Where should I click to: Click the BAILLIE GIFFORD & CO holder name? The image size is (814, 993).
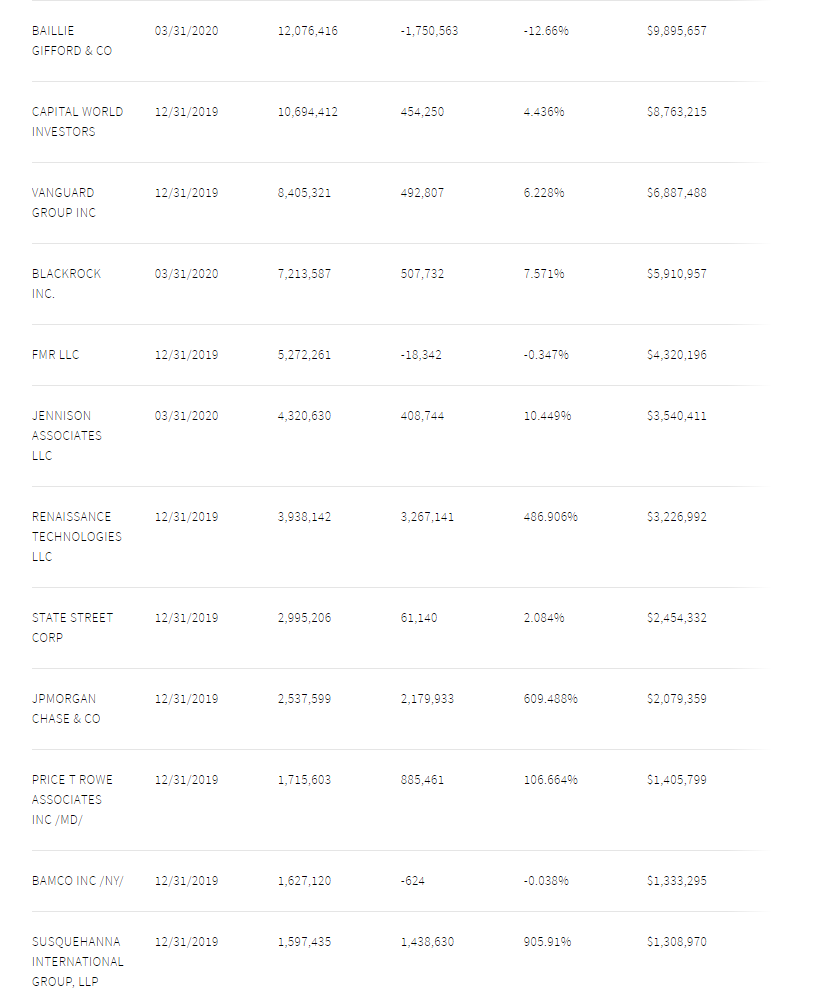(x=71, y=41)
